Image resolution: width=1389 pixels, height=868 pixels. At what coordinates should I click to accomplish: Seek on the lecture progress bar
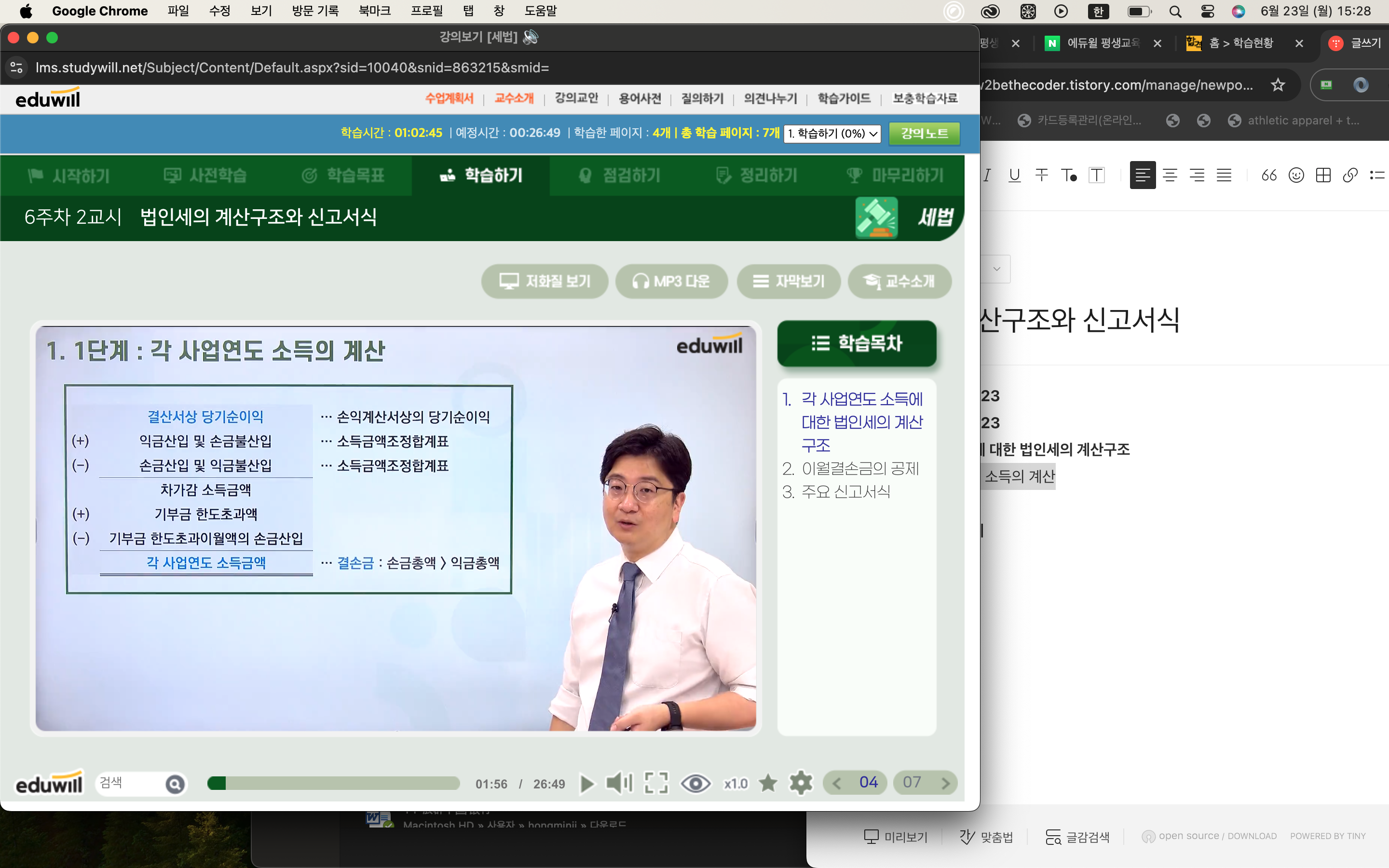[x=333, y=784]
